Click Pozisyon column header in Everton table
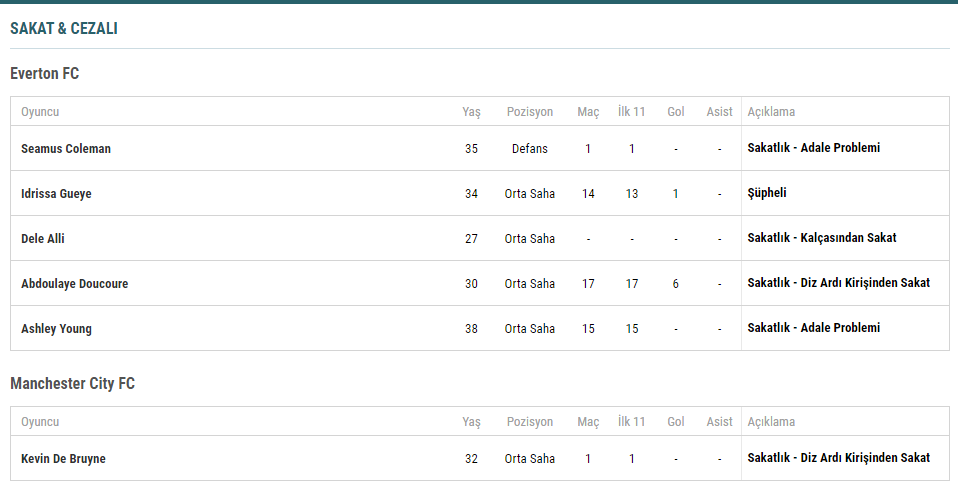 (529, 112)
